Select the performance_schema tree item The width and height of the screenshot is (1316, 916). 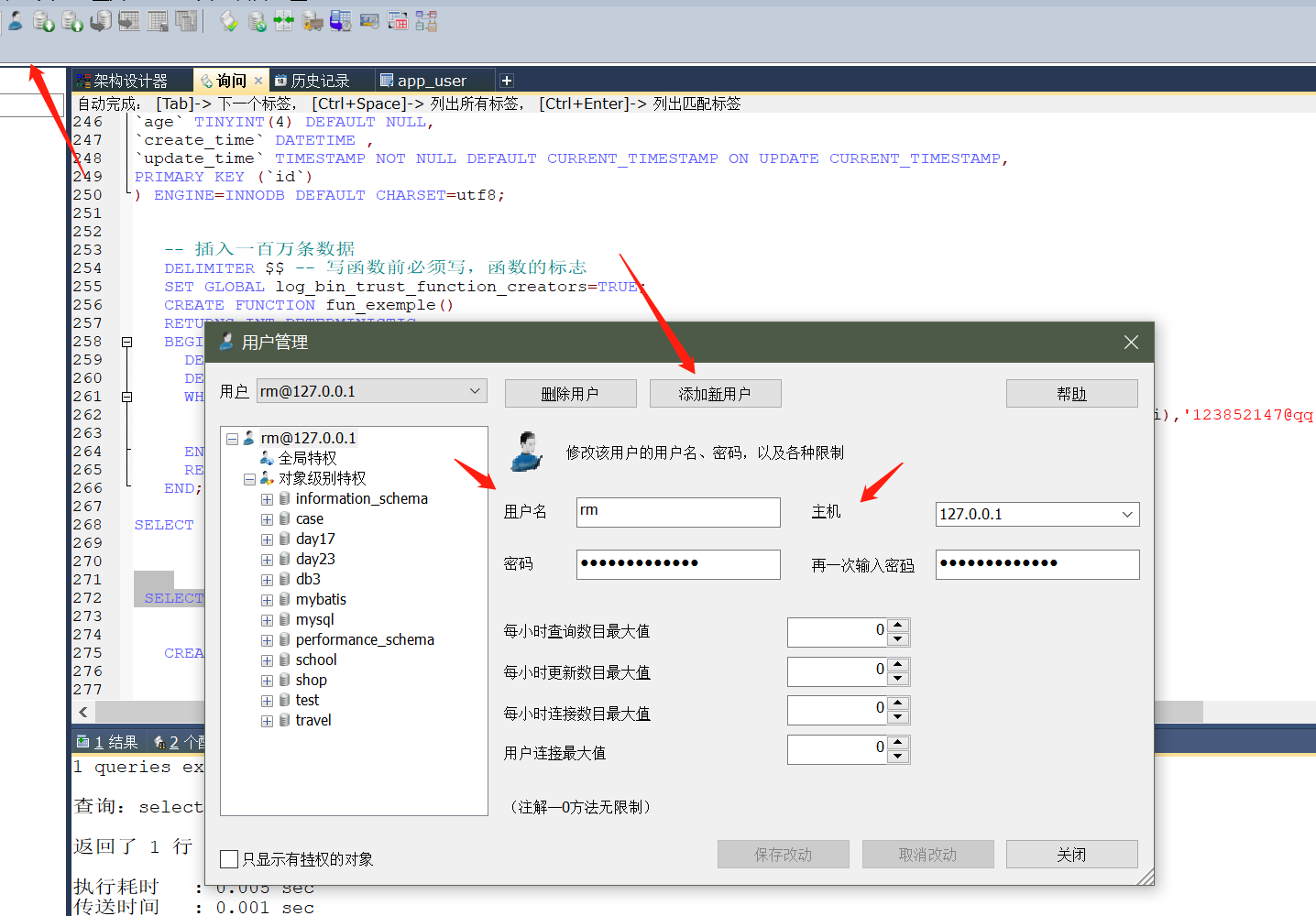tap(365, 639)
